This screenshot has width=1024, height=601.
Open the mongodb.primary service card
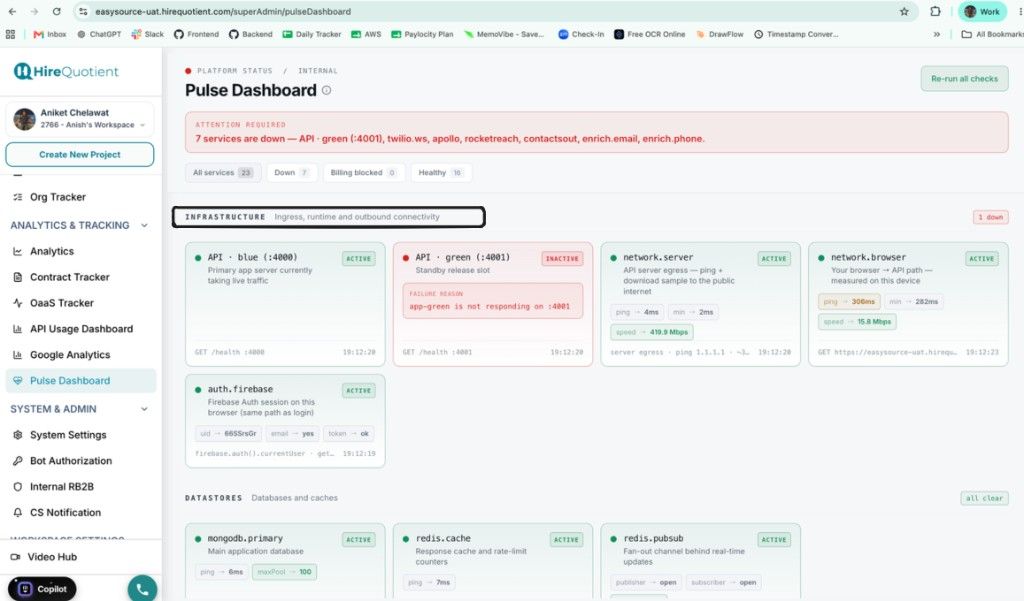click(285, 562)
